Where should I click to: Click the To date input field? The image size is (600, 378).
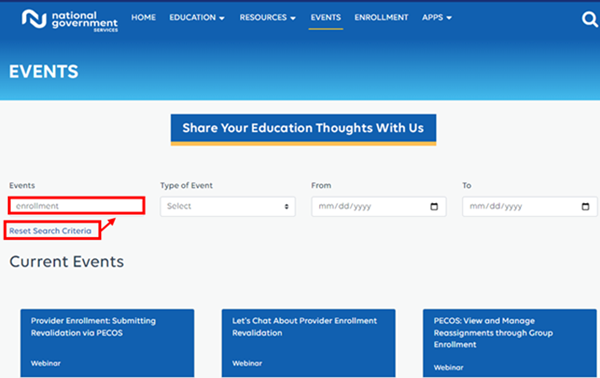coord(530,207)
